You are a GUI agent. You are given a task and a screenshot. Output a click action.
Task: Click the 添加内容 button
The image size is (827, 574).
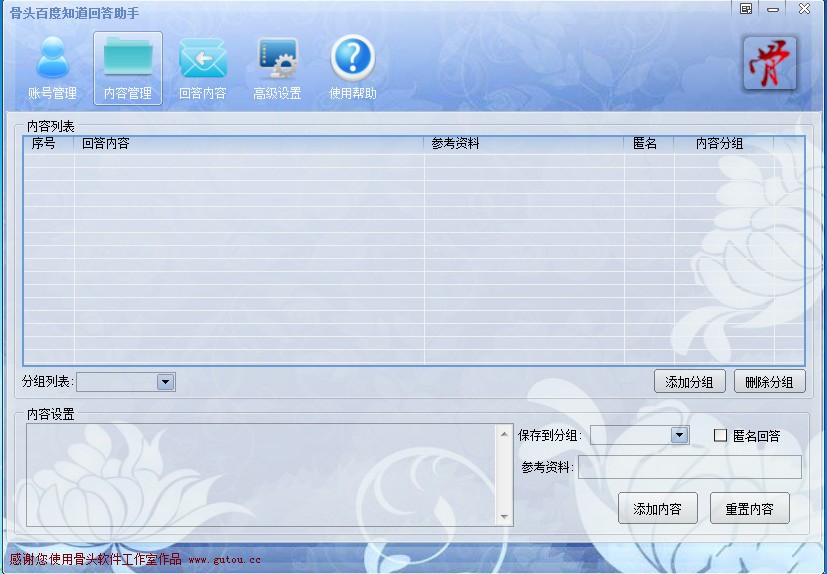(x=658, y=509)
